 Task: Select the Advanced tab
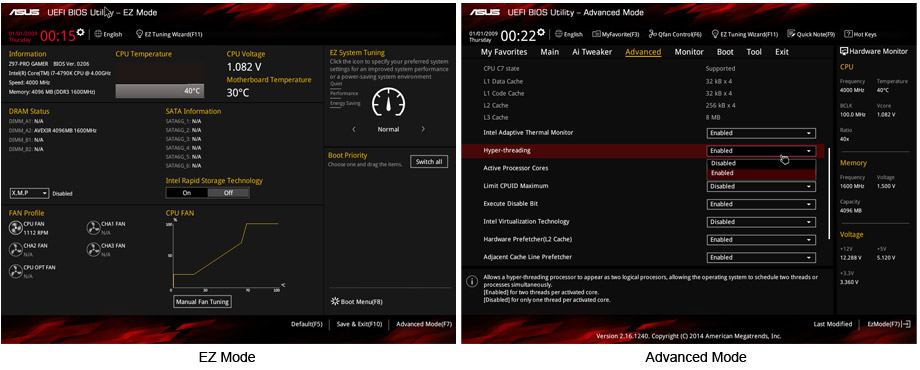(643, 52)
